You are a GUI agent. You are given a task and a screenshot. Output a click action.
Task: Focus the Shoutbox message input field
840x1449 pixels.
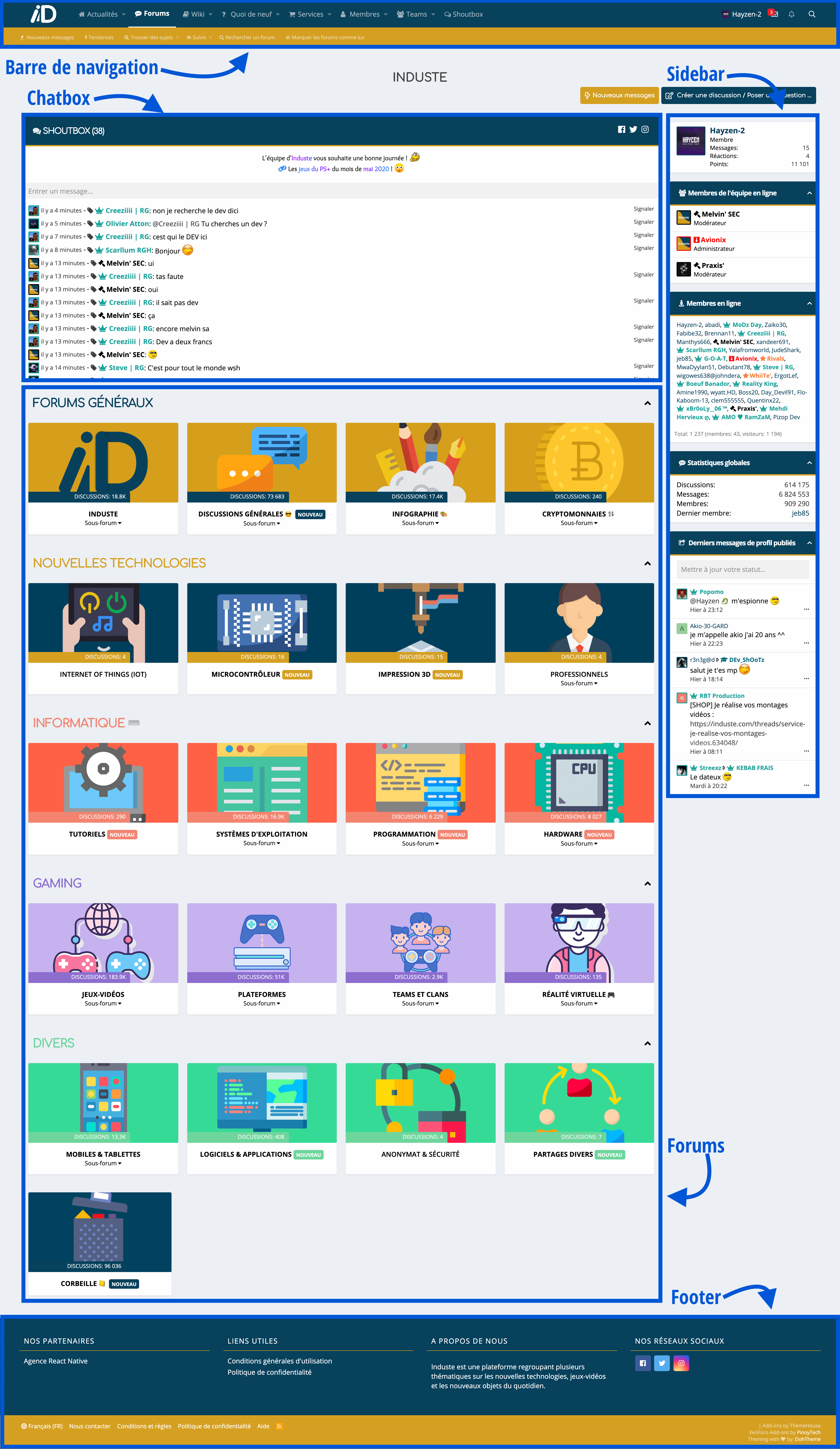click(x=341, y=191)
